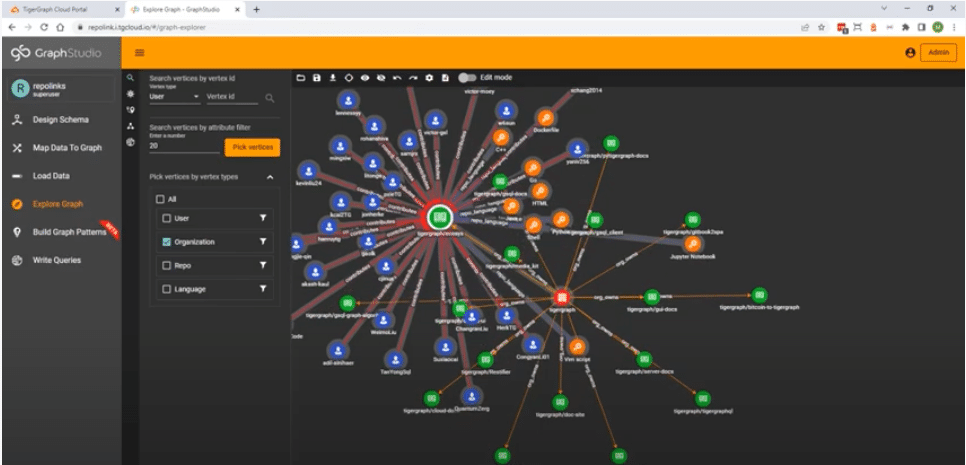Click the victor-gsl user node
Image resolution: width=966 pixels, height=465 pixels.
point(436,120)
